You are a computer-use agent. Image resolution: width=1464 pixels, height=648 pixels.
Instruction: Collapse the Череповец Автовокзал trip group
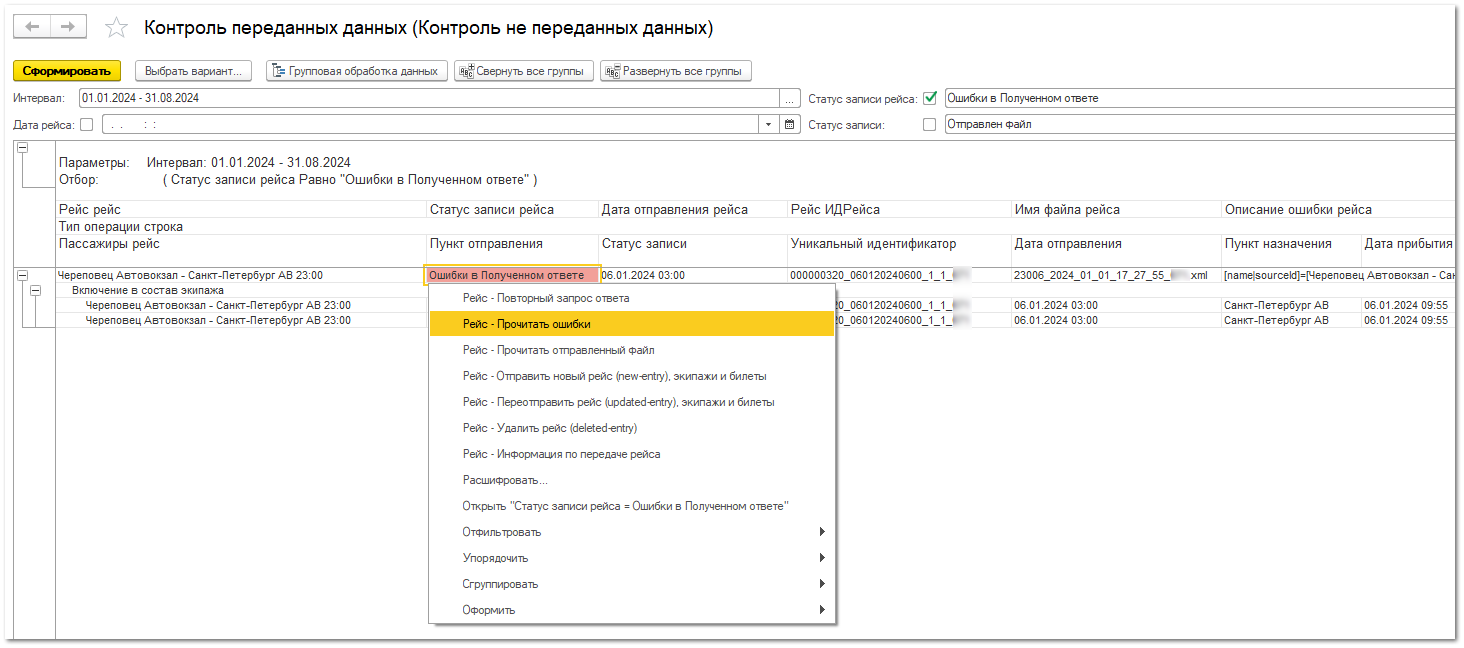coord(22,275)
